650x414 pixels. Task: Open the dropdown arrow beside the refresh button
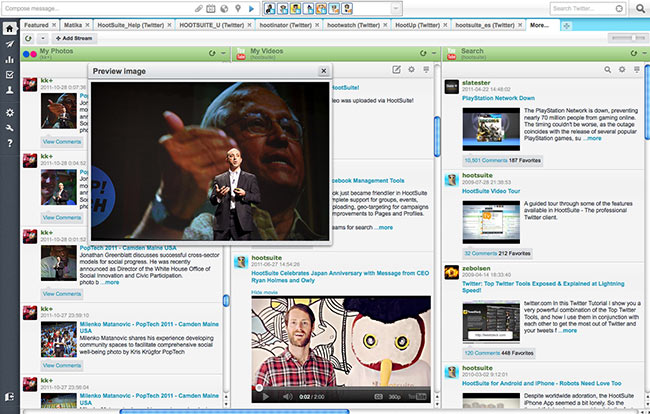click(43, 39)
